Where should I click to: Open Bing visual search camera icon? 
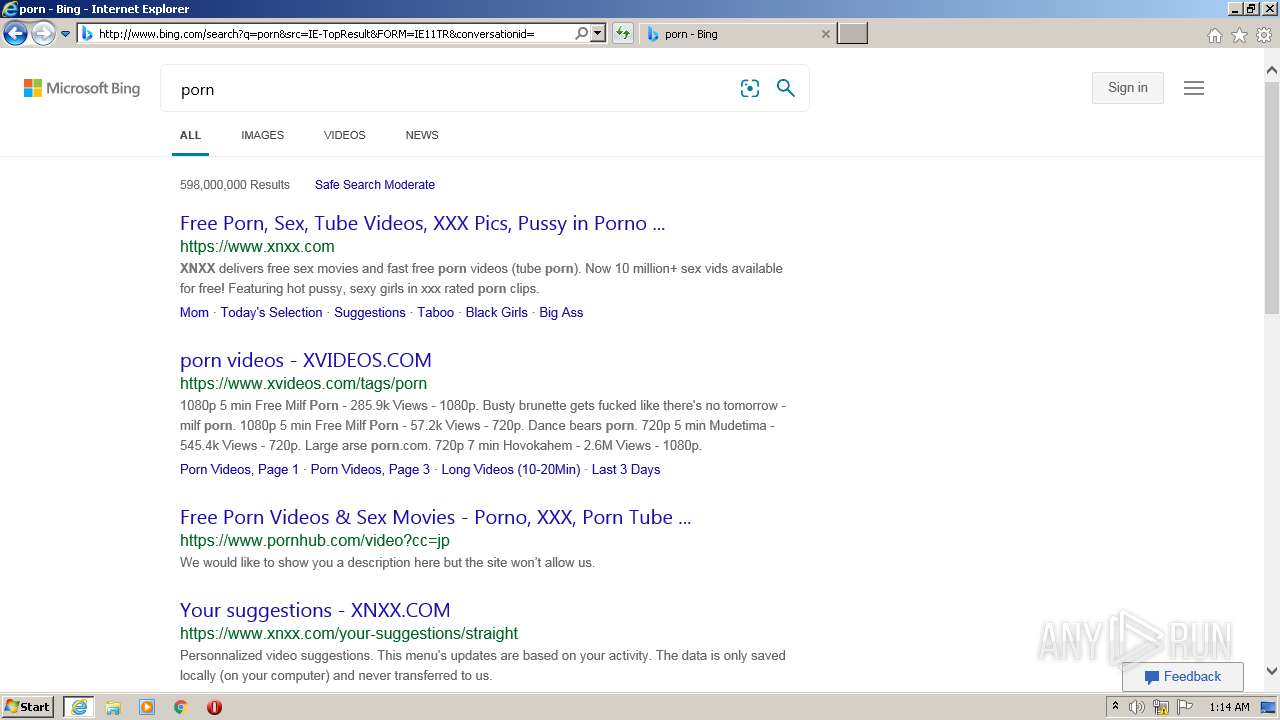[x=750, y=88]
